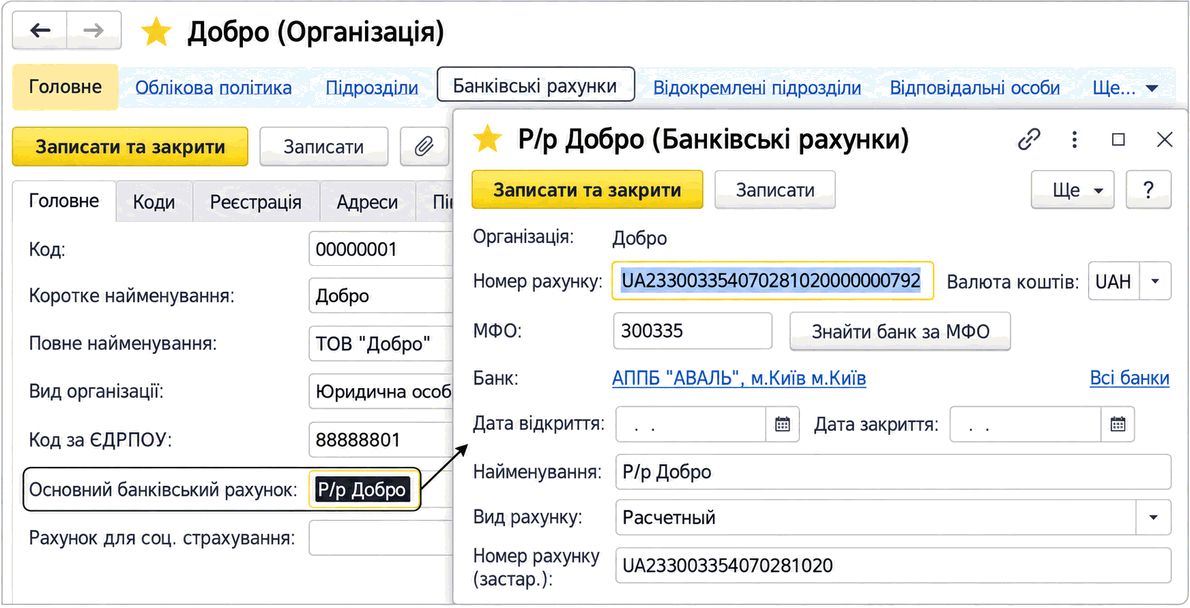Open Банківські рахунки section
The height and width of the screenshot is (608, 1190).
coord(535,85)
